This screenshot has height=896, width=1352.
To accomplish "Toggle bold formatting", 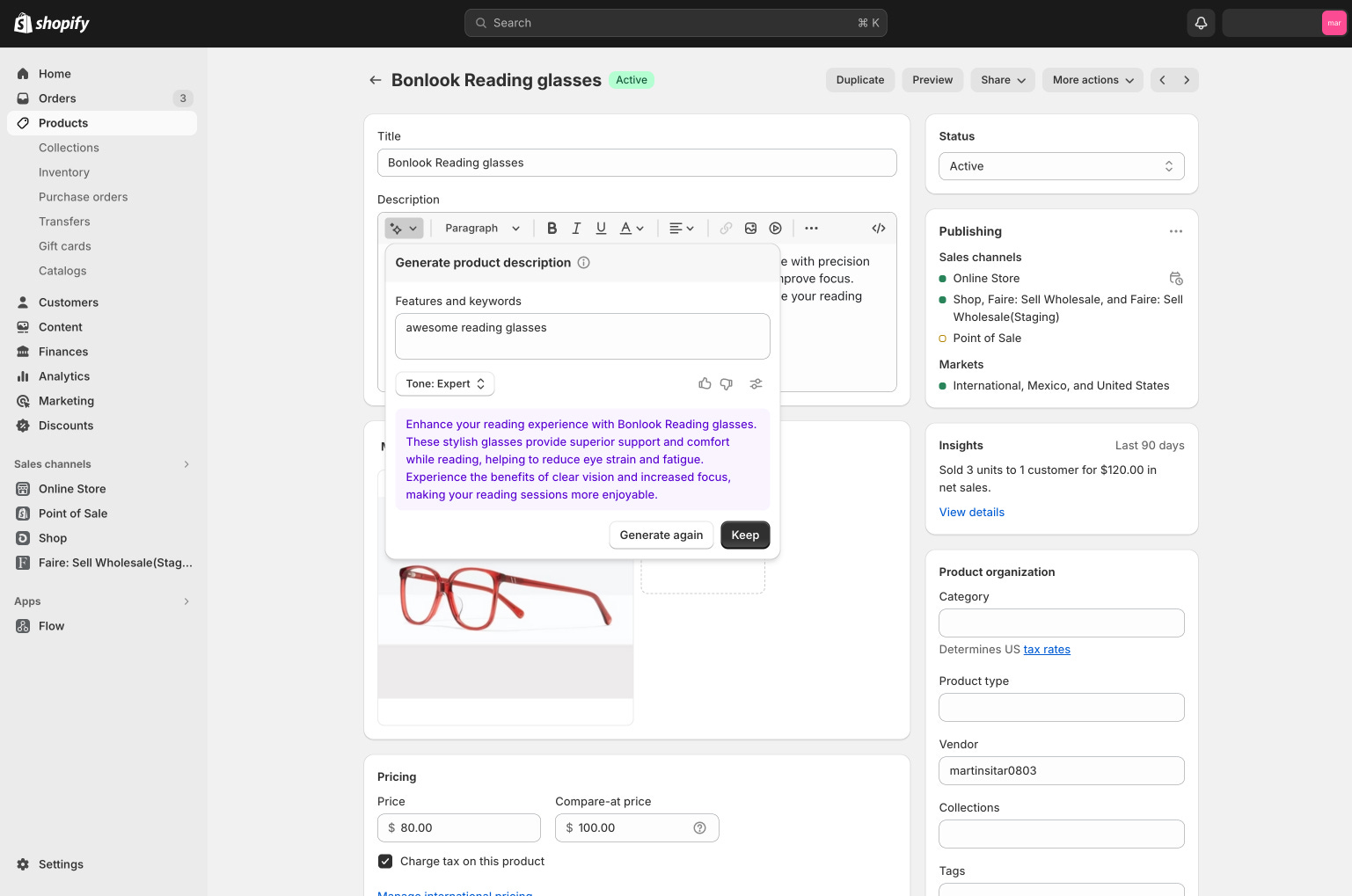I will point(552,229).
